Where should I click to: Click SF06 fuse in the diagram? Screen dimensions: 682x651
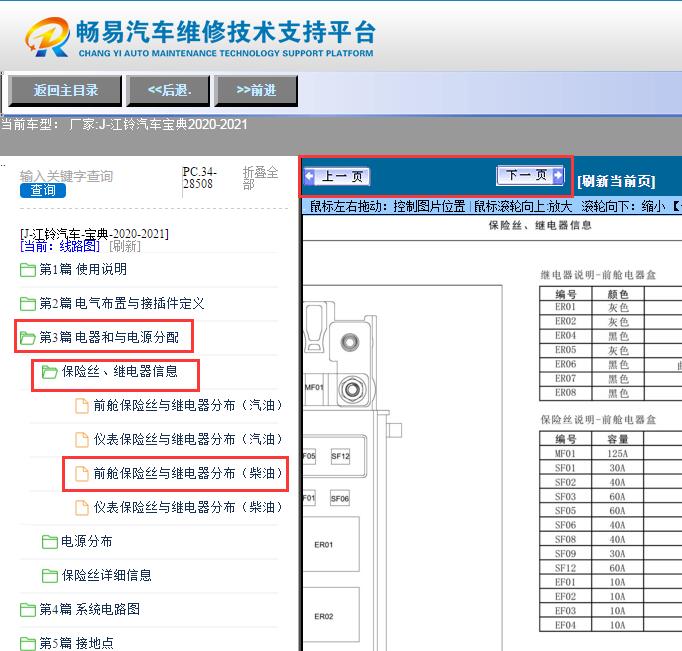[340, 498]
